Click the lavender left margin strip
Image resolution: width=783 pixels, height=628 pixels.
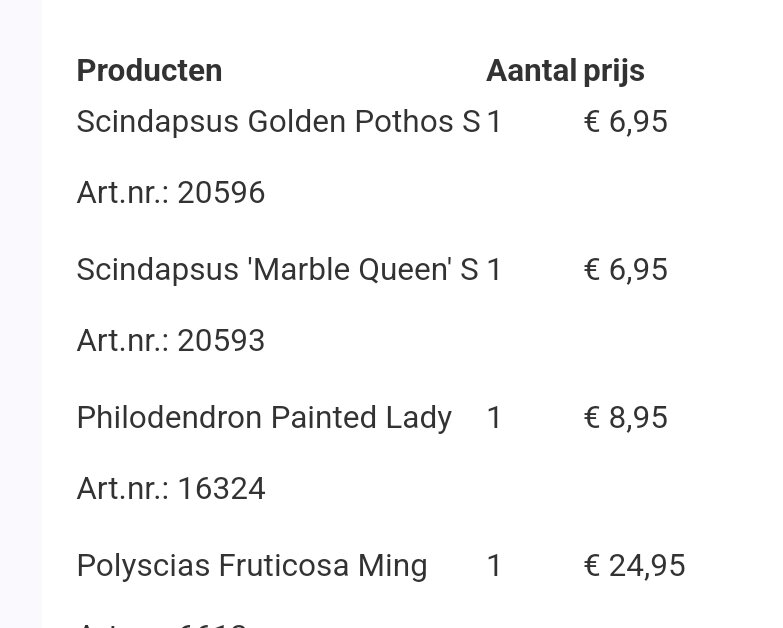20,314
